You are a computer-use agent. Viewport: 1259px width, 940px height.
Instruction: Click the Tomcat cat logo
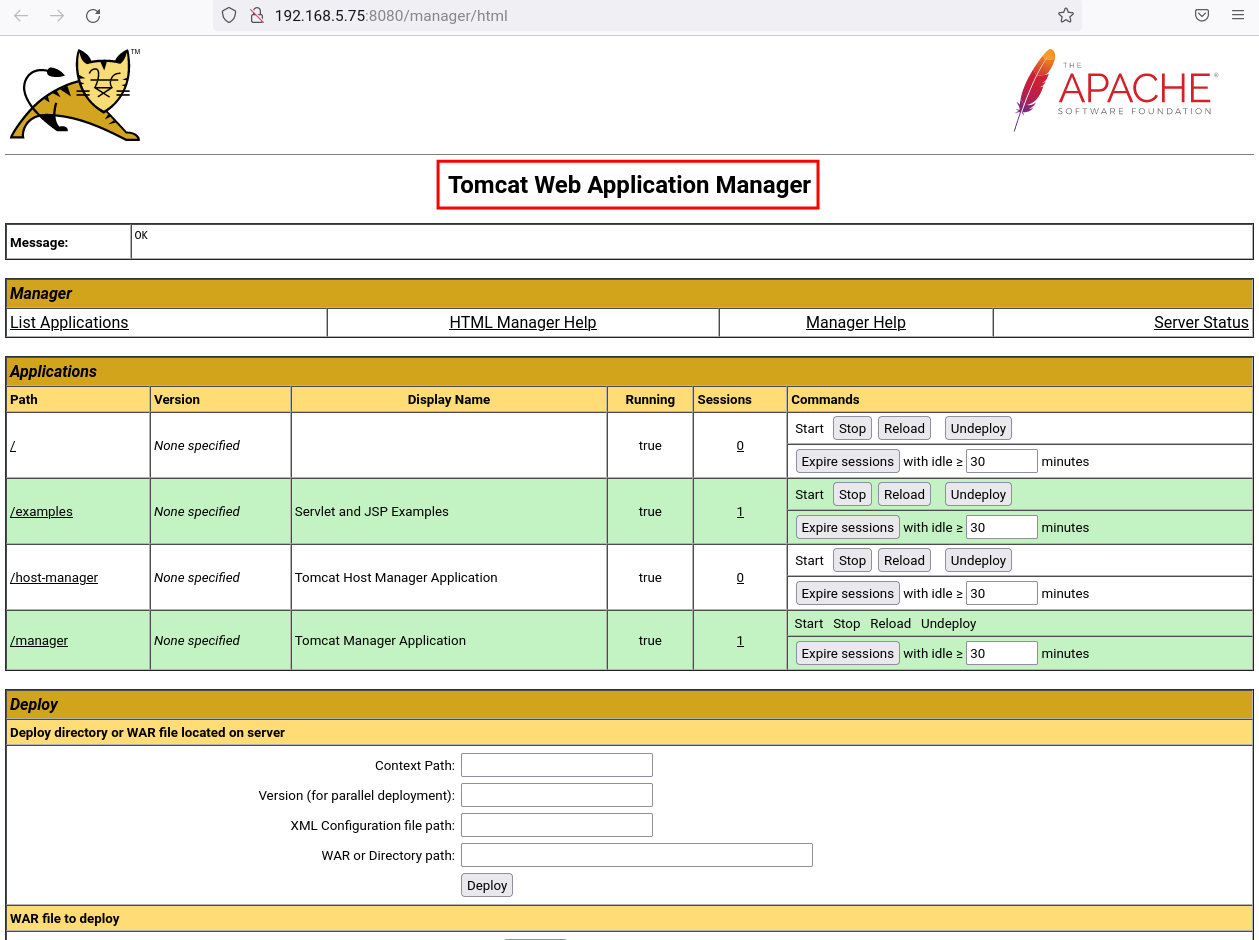76,94
